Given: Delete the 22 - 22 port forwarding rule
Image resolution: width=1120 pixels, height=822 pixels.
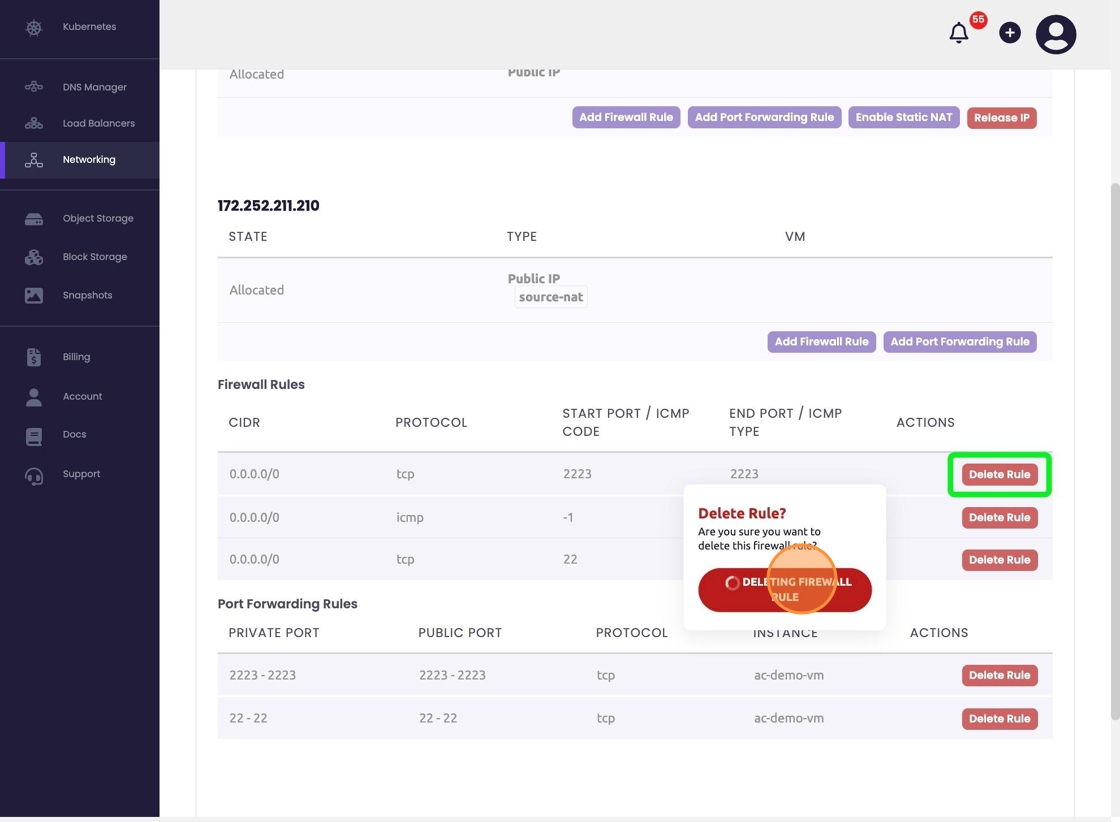Looking at the screenshot, I should pyautogui.click(x=999, y=718).
